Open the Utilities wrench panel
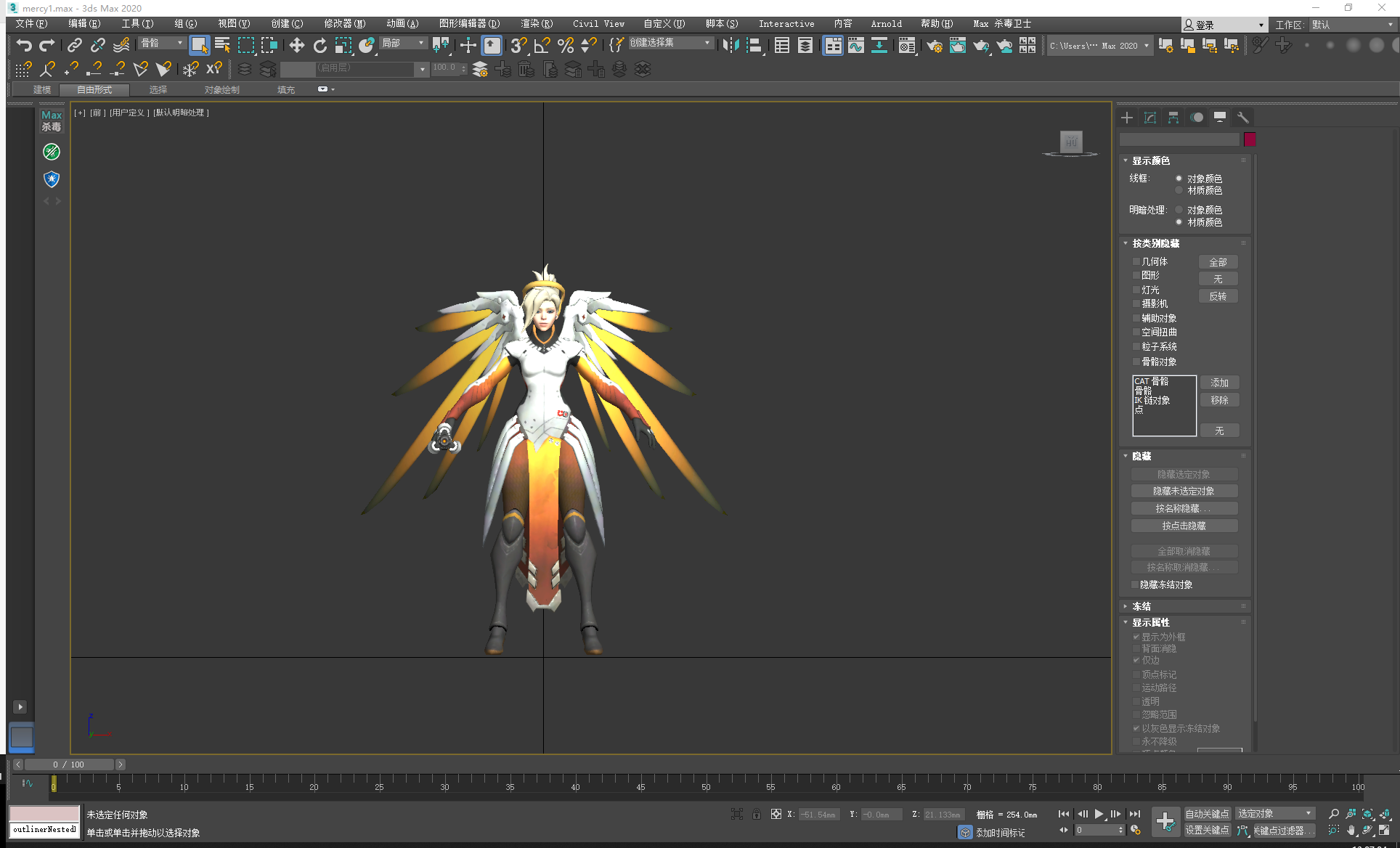This screenshot has height=848, width=1400. point(1242,118)
